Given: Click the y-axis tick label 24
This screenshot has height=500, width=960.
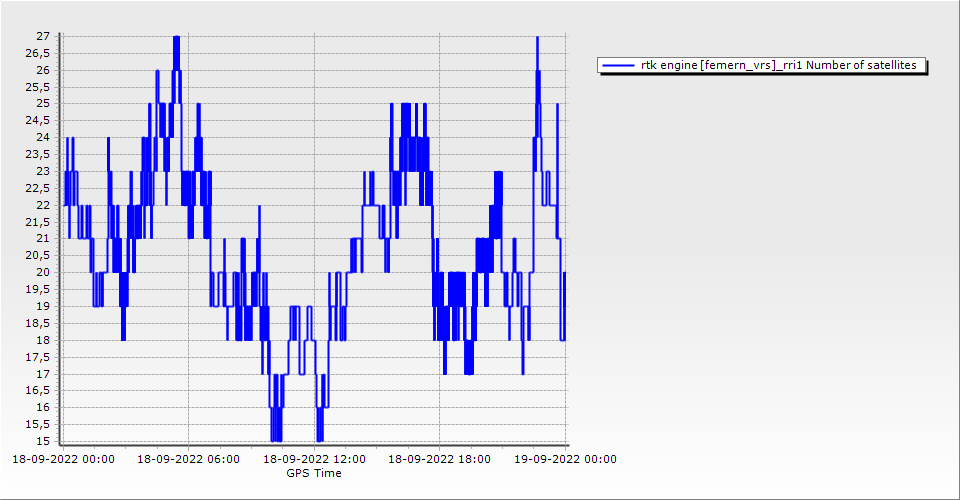Looking at the screenshot, I should pos(43,137).
